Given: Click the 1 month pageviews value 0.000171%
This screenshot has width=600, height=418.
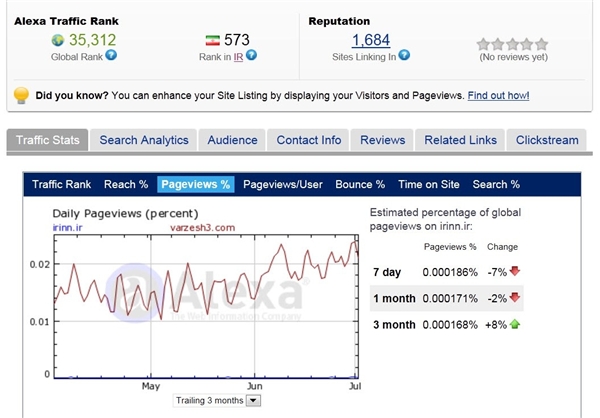Looking at the screenshot, I should point(450,298).
